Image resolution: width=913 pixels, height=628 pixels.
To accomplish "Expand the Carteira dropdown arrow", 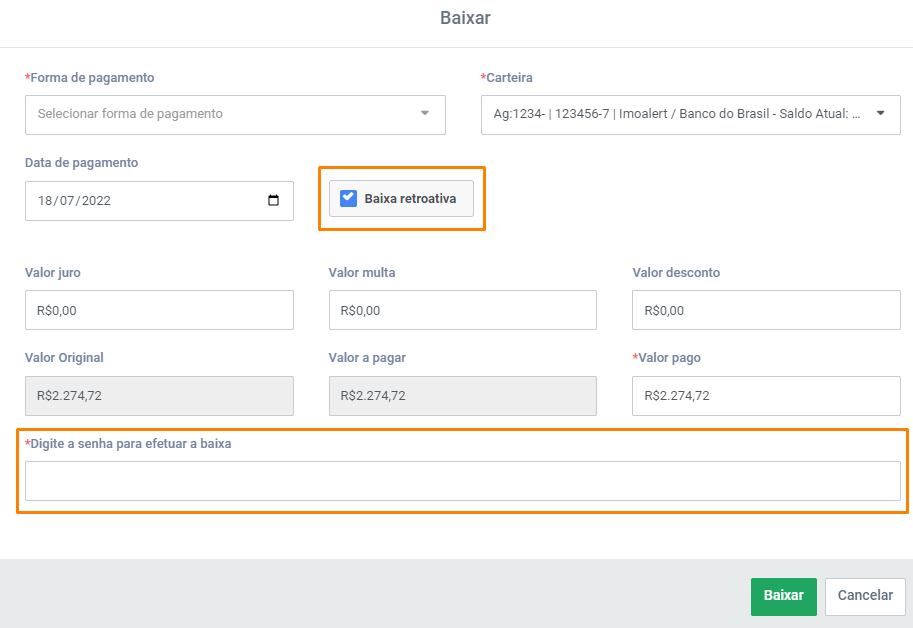I will [x=880, y=113].
